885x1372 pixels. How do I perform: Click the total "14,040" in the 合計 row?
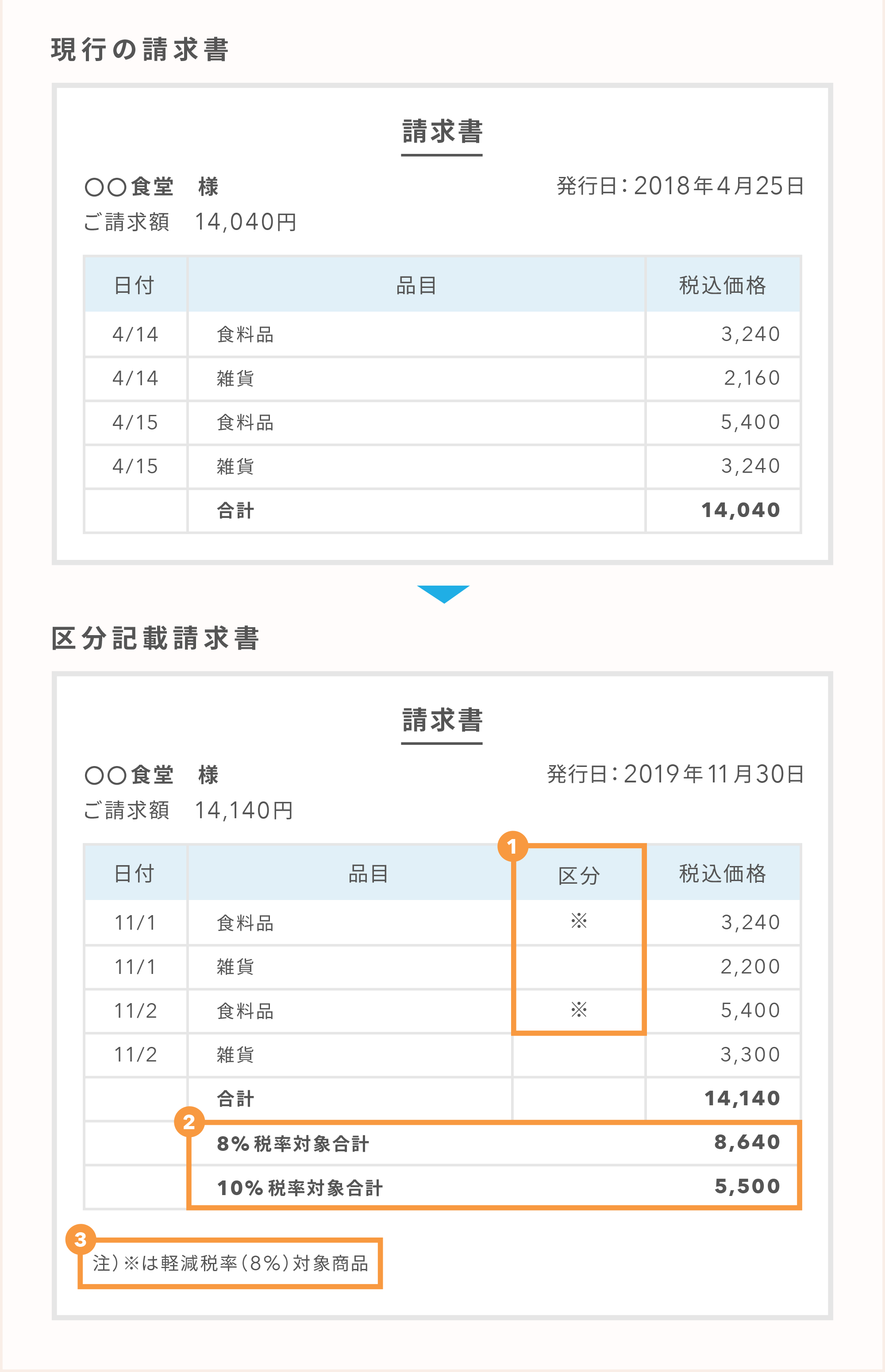[x=741, y=510]
